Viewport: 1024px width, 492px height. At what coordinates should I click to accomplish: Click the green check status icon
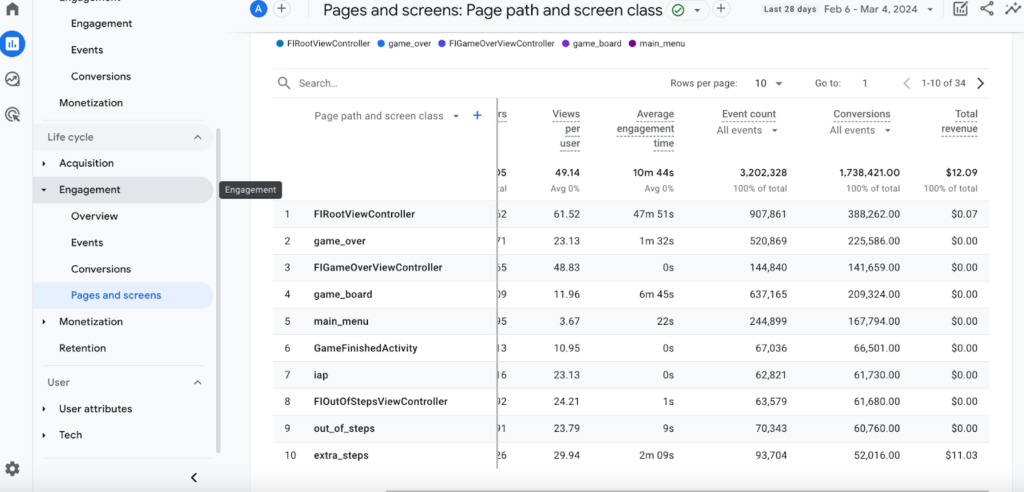point(679,10)
